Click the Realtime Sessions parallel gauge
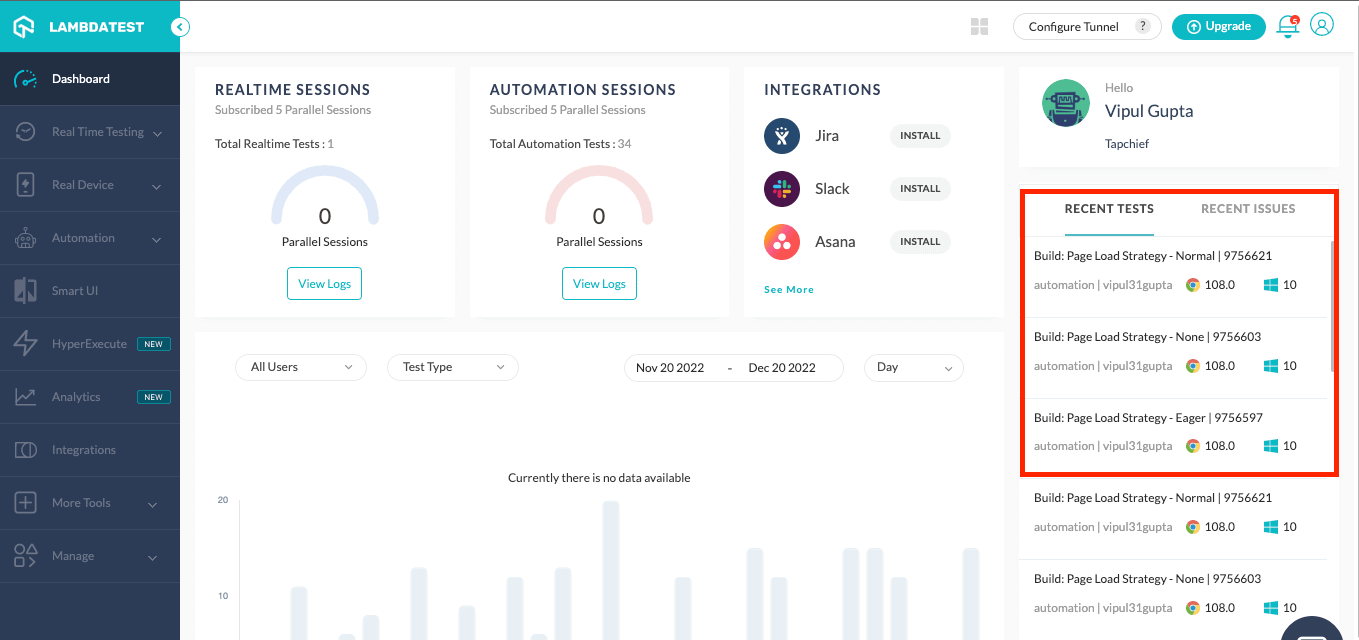 click(325, 196)
